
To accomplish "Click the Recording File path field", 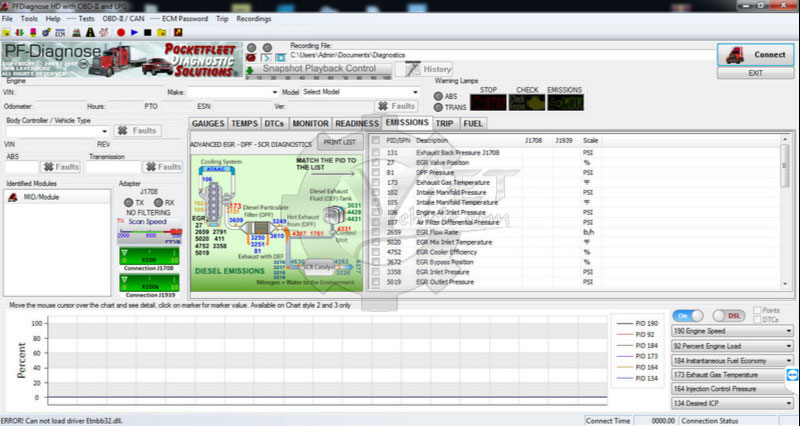I will click(x=502, y=55).
